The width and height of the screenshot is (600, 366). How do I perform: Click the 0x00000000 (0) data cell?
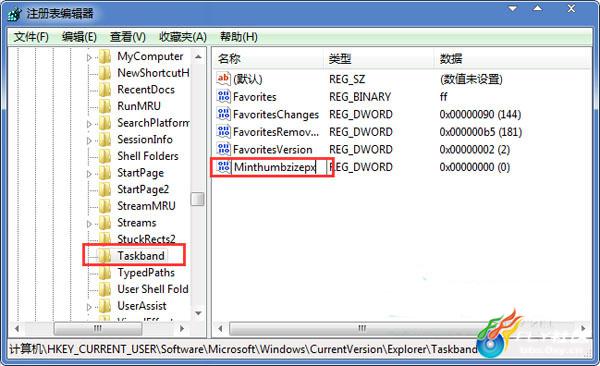click(474, 167)
